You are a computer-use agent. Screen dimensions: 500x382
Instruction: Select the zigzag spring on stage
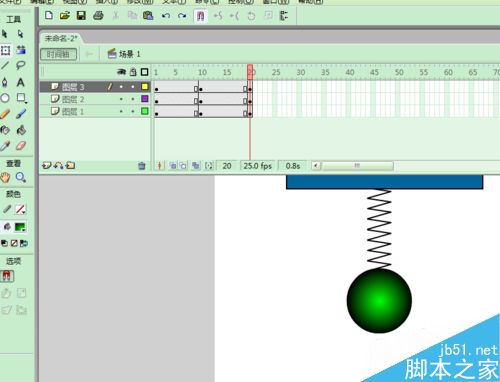point(379,229)
